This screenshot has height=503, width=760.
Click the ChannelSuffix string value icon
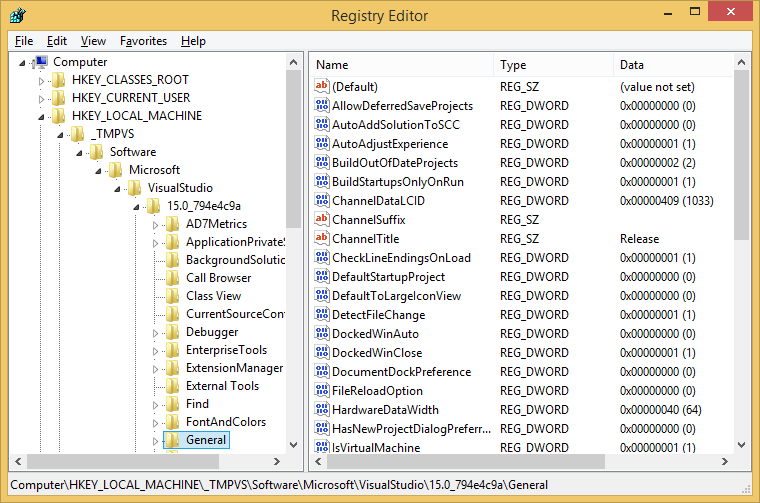point(322,220)
